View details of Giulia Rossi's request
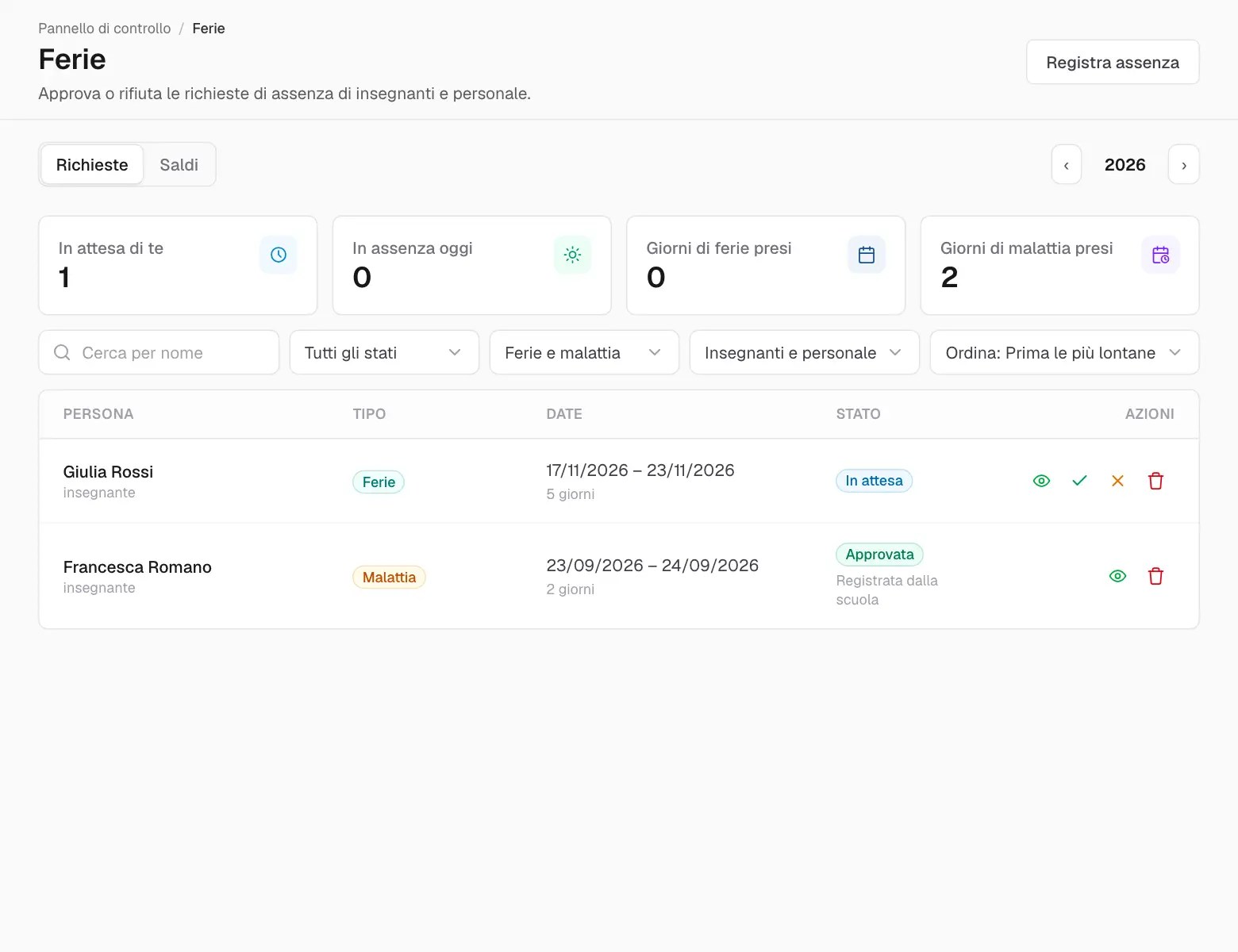 1041,481
